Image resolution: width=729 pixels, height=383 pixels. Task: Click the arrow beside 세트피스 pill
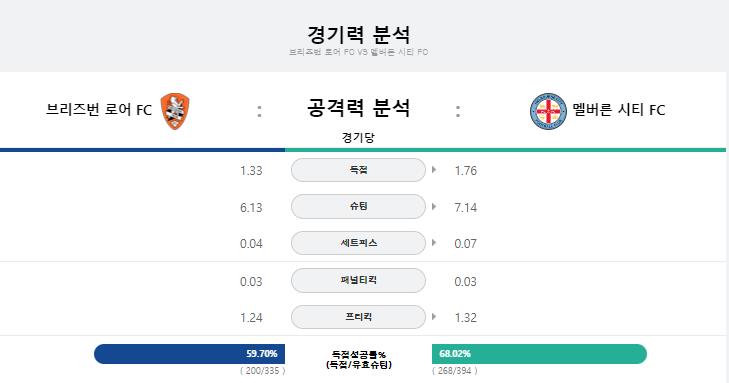(x=434, y=243)
